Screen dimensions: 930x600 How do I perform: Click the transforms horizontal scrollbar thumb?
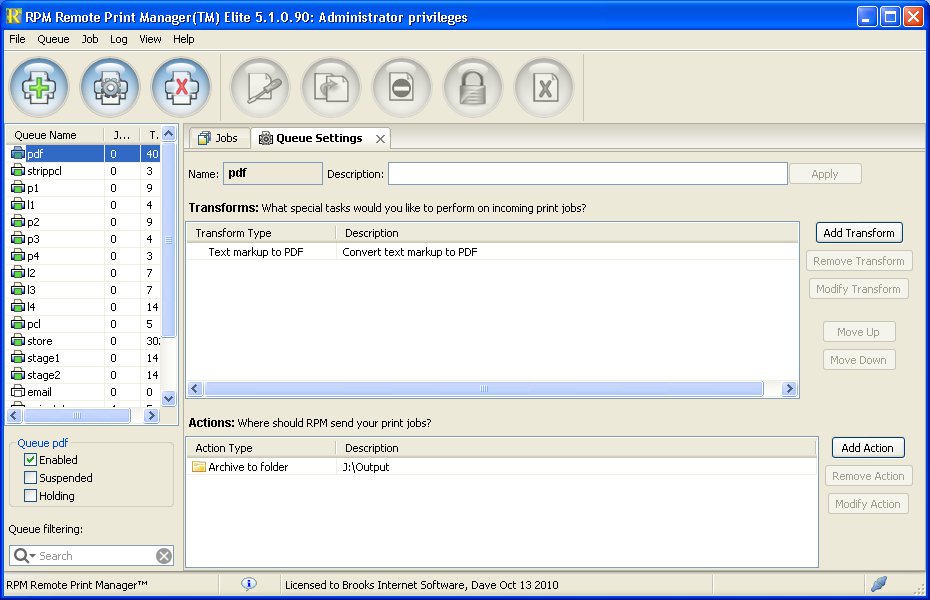483,388
